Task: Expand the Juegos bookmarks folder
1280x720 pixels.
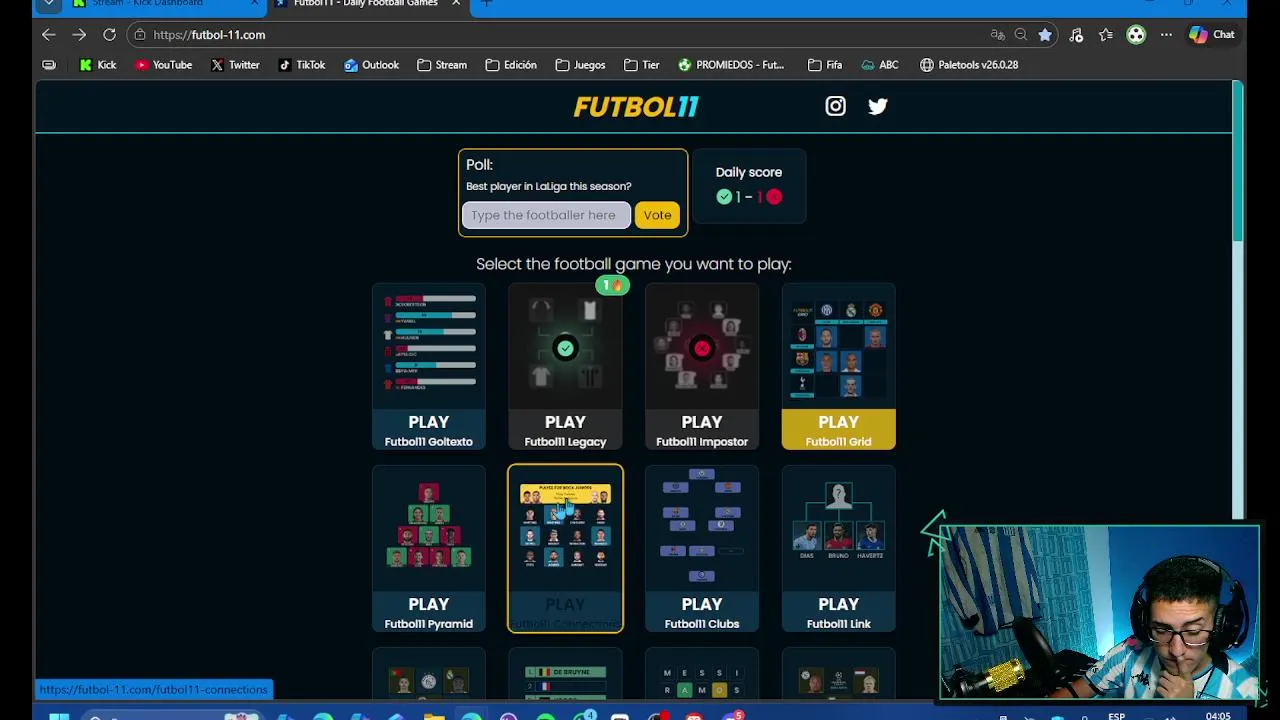Action: point(580,65)
